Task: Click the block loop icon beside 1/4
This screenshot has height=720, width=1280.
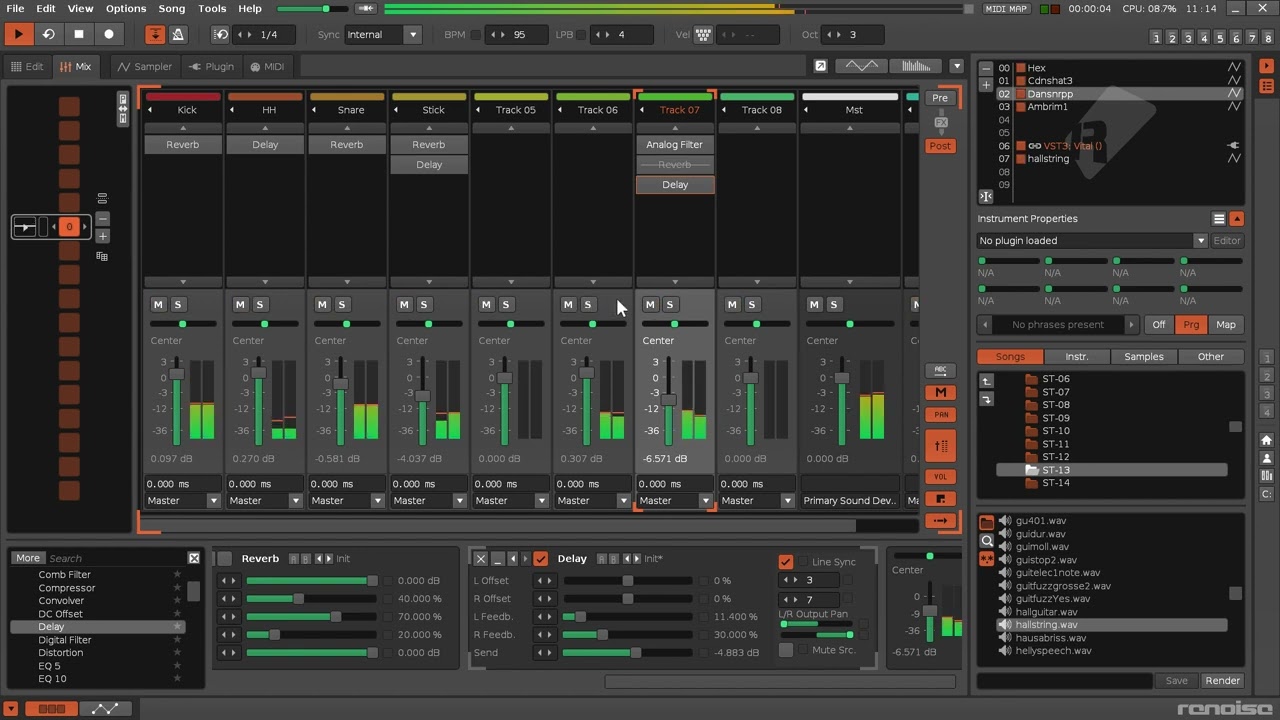Action: [221, 34]
